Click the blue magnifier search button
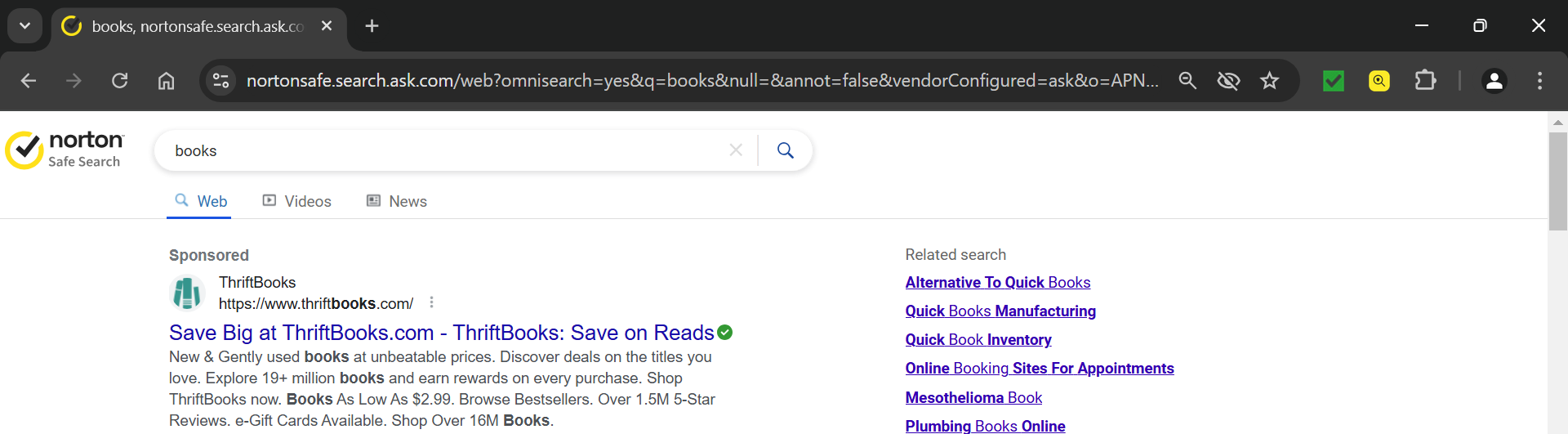This screenshot has width=1568, height=434. (786, 150)
